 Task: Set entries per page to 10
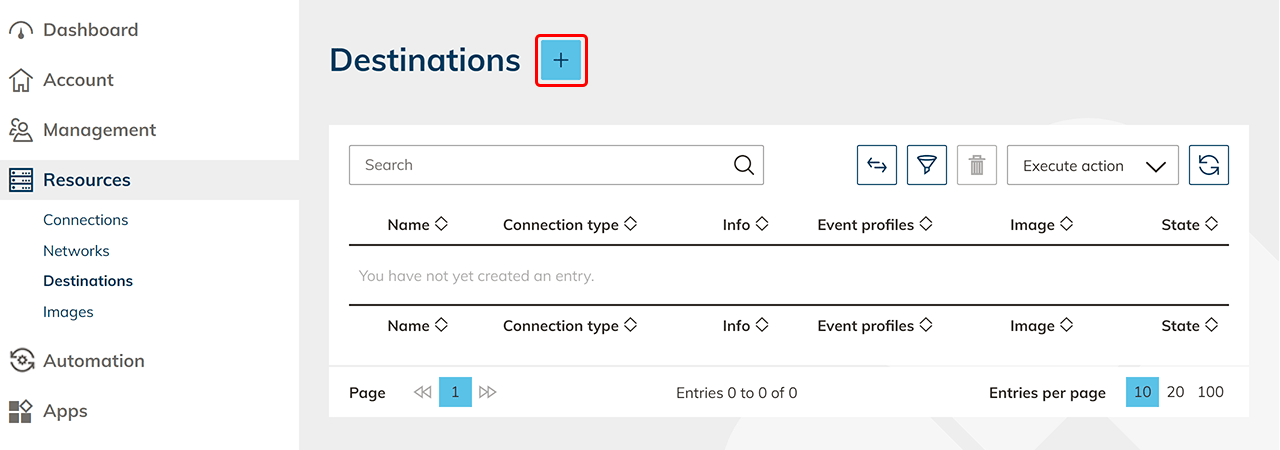point(1142,392)
